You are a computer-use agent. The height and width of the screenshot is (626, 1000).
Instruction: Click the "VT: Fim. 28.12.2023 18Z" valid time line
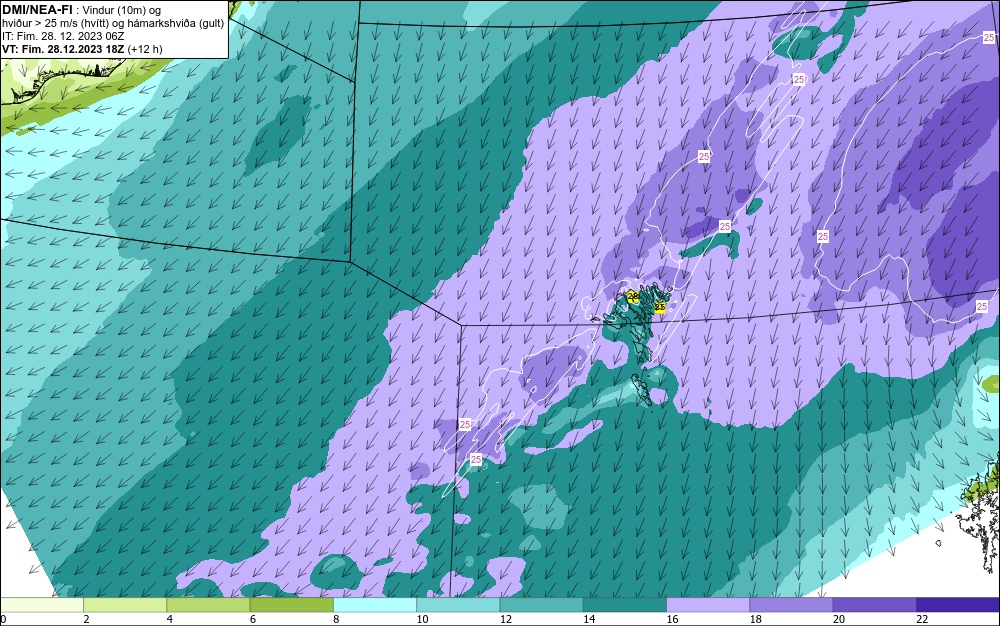tap(63, 49)
